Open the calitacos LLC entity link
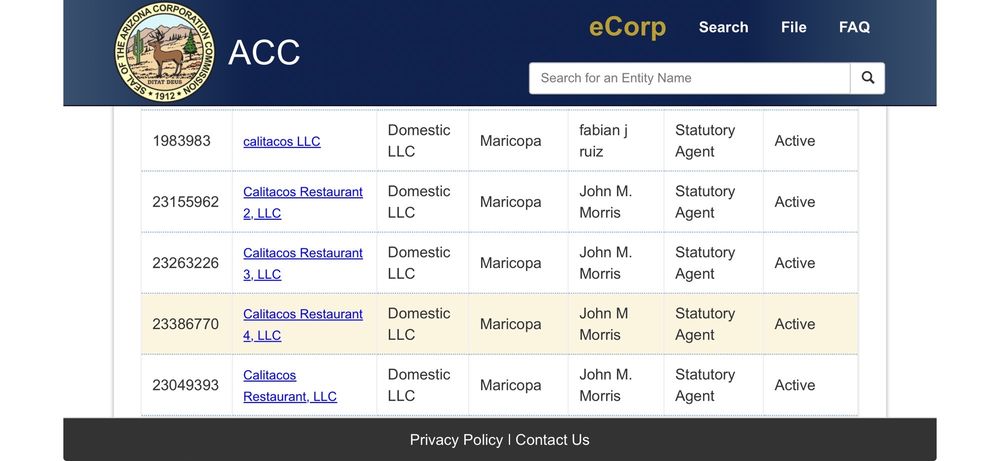The height and width of the screenshot is (461, 1000). pos(282,142)
